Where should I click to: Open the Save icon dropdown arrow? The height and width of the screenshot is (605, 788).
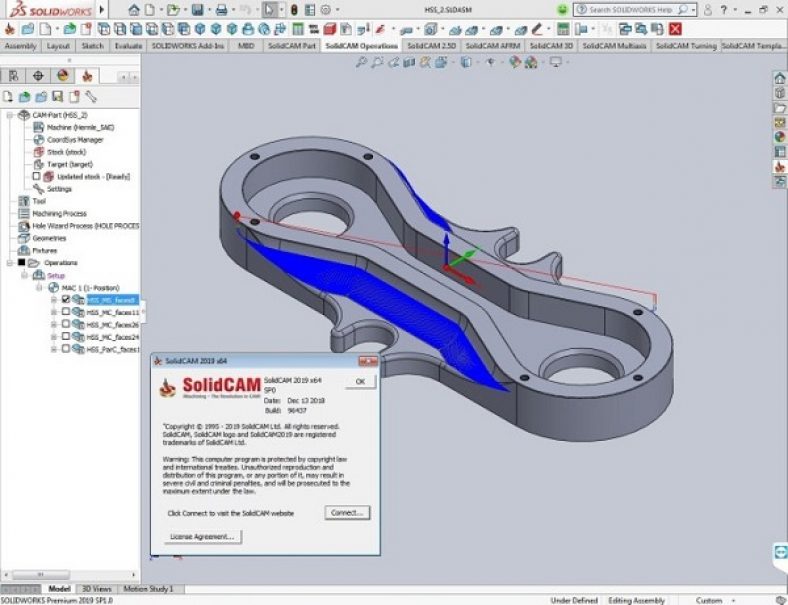pos(209,10)
